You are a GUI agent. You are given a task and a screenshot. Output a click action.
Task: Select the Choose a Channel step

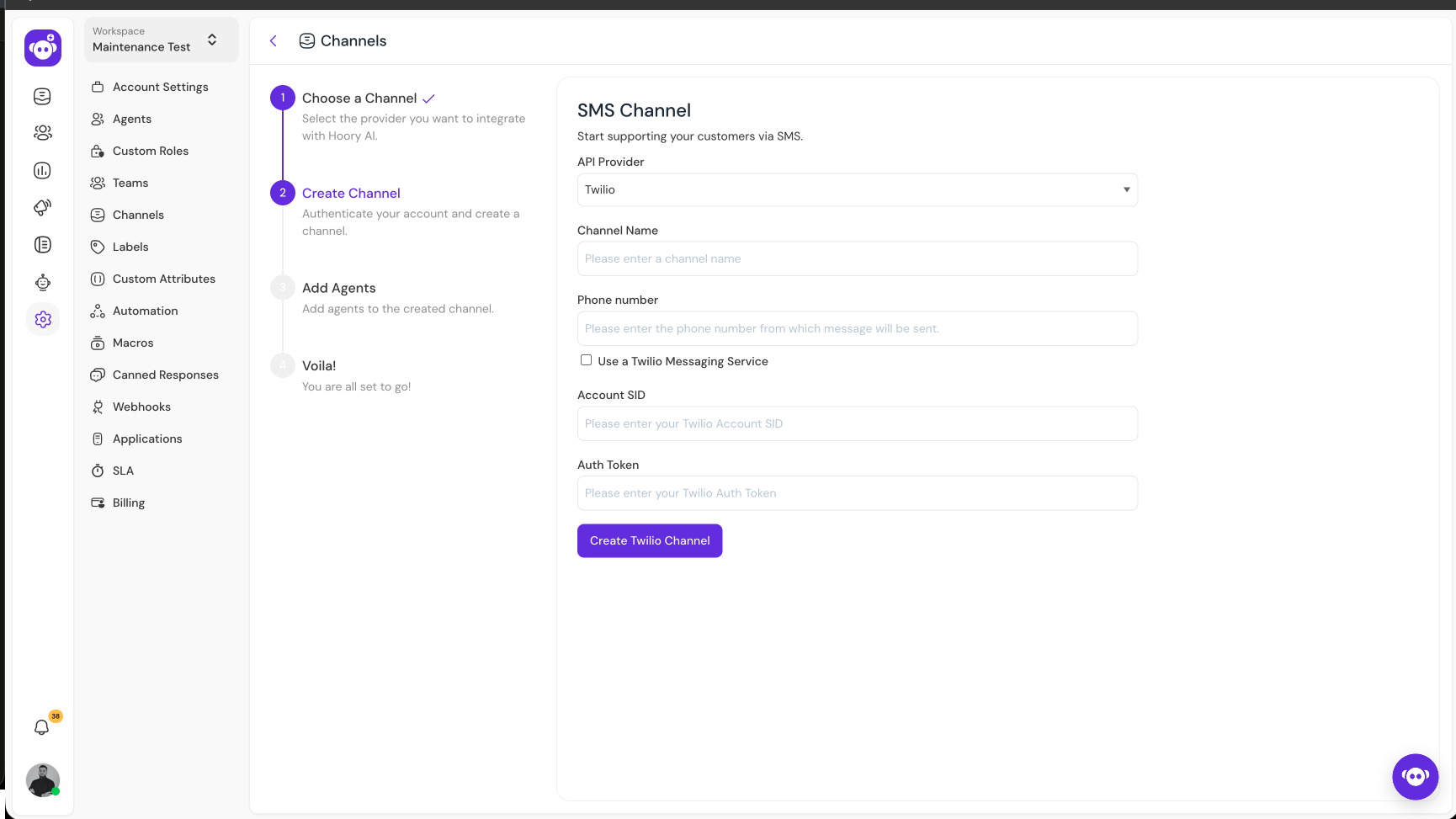359,98
